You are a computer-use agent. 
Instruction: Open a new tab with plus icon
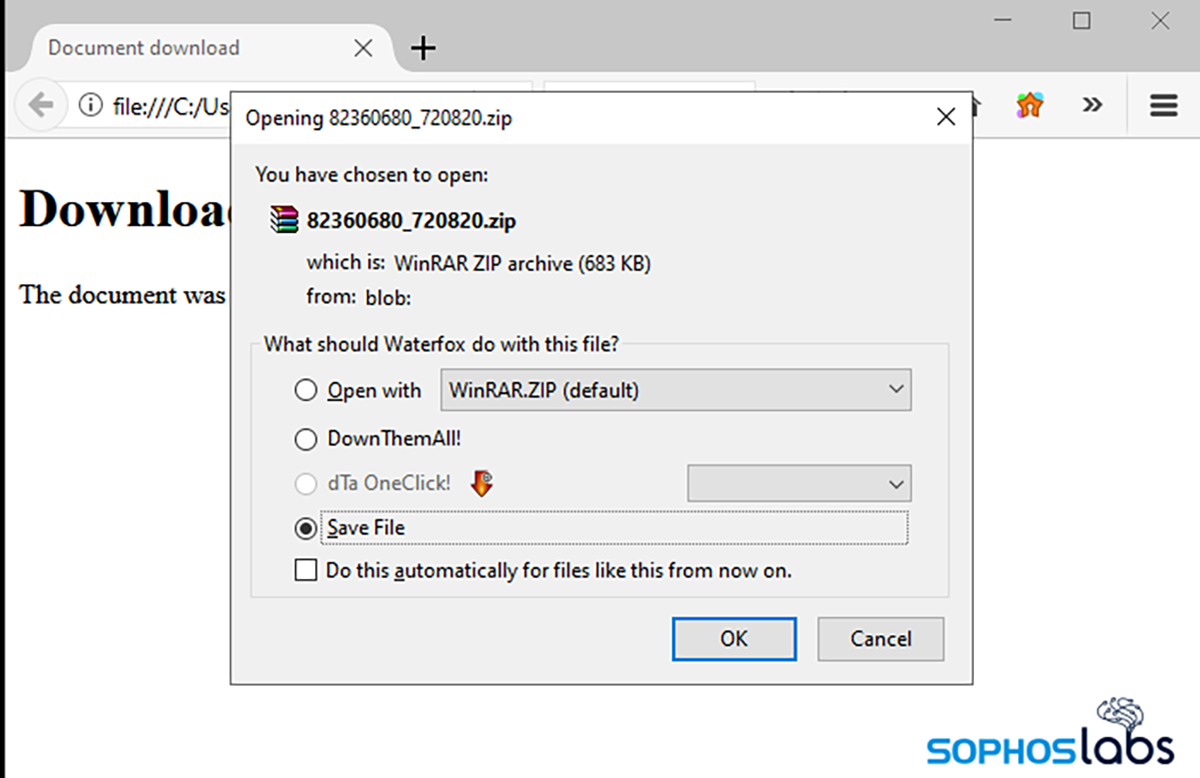[x=424, y=48]
